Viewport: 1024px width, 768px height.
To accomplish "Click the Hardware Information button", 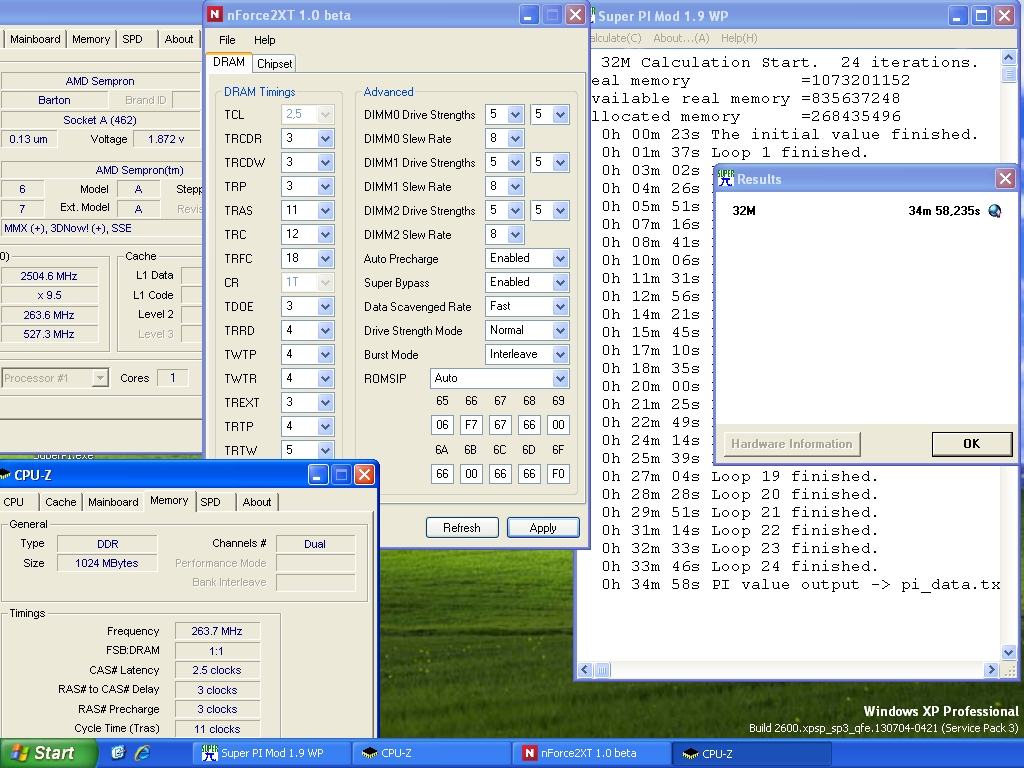I will (792, 443).
